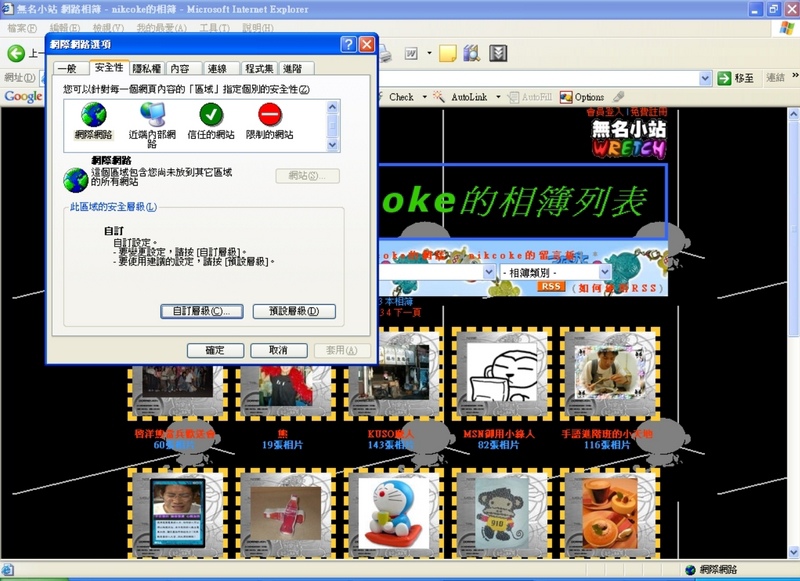Expand the toolbar overflow chevron next to 連結
Viewport: 800px width, 581px height.
click(795, 76)
